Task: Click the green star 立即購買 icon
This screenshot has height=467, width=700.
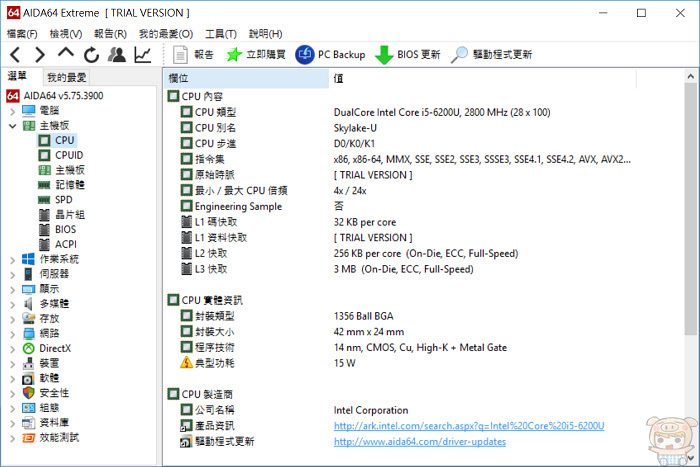Action: click(234, 55)
